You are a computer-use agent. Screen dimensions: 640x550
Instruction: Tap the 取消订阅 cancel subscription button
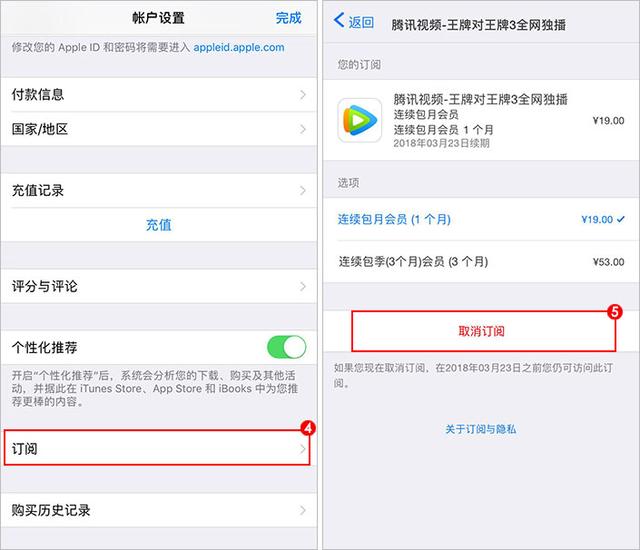point(484,331)
